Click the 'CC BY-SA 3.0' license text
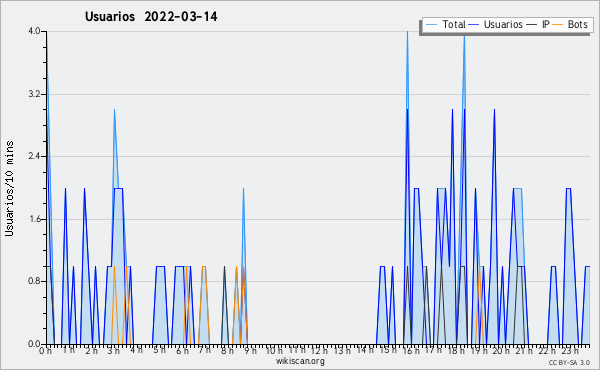Screen dimensions: 600x370 569,362
